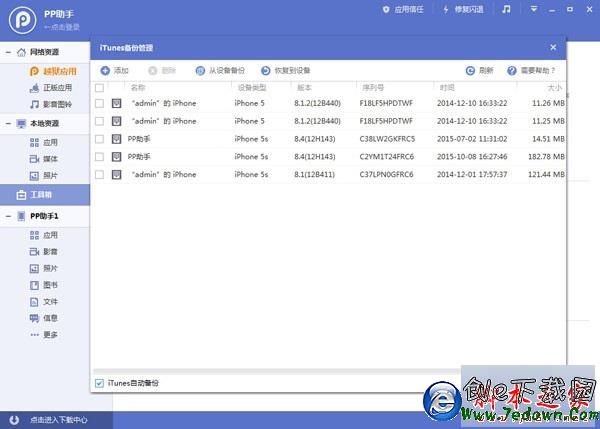Image resolution: width=600 pixels, height=429 pixels.
Task: Select serial C38LW2GKFRC5 cell
Action: [387, 139]
